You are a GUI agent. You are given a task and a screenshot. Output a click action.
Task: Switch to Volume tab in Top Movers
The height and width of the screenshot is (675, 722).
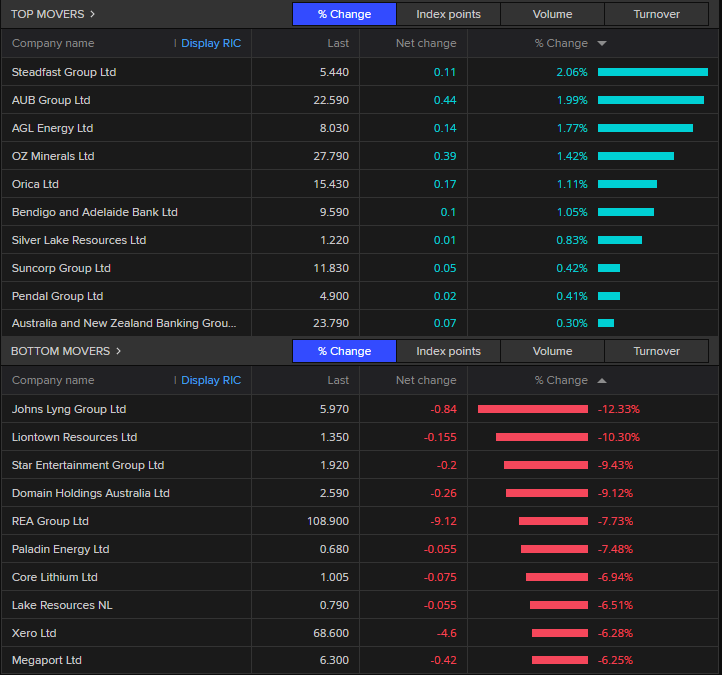pyautogui.click(x=553, y=14)
